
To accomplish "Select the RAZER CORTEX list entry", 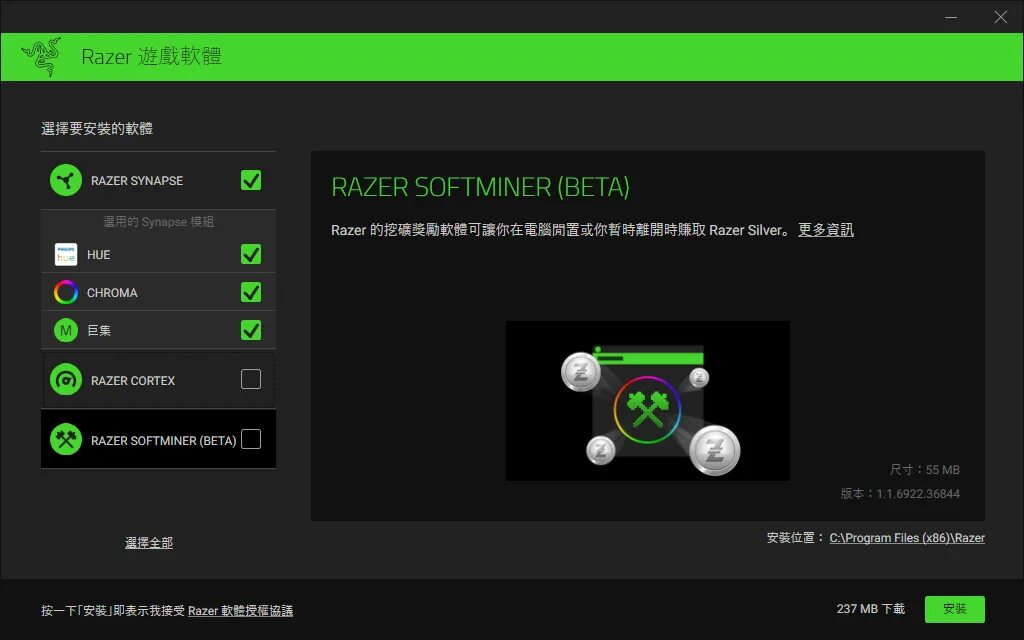I will click(158, 380).
